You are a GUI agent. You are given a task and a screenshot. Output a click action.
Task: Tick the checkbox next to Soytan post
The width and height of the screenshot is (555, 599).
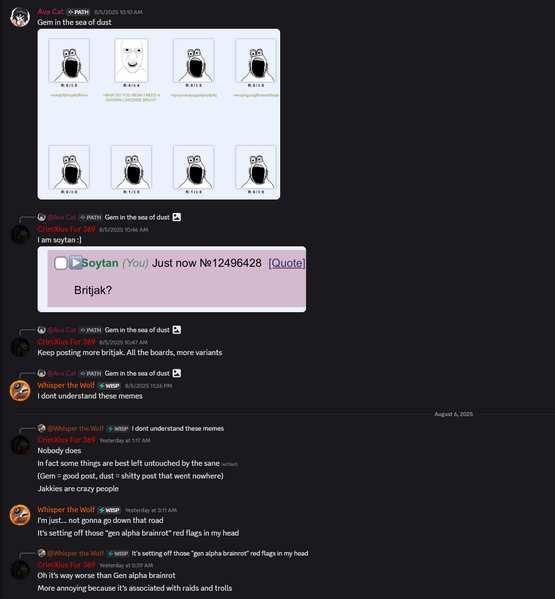[x=61, y=263]
